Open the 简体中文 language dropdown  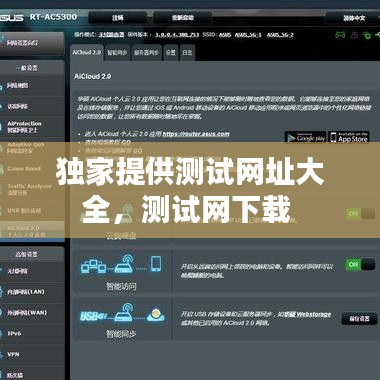coord(353,18)
